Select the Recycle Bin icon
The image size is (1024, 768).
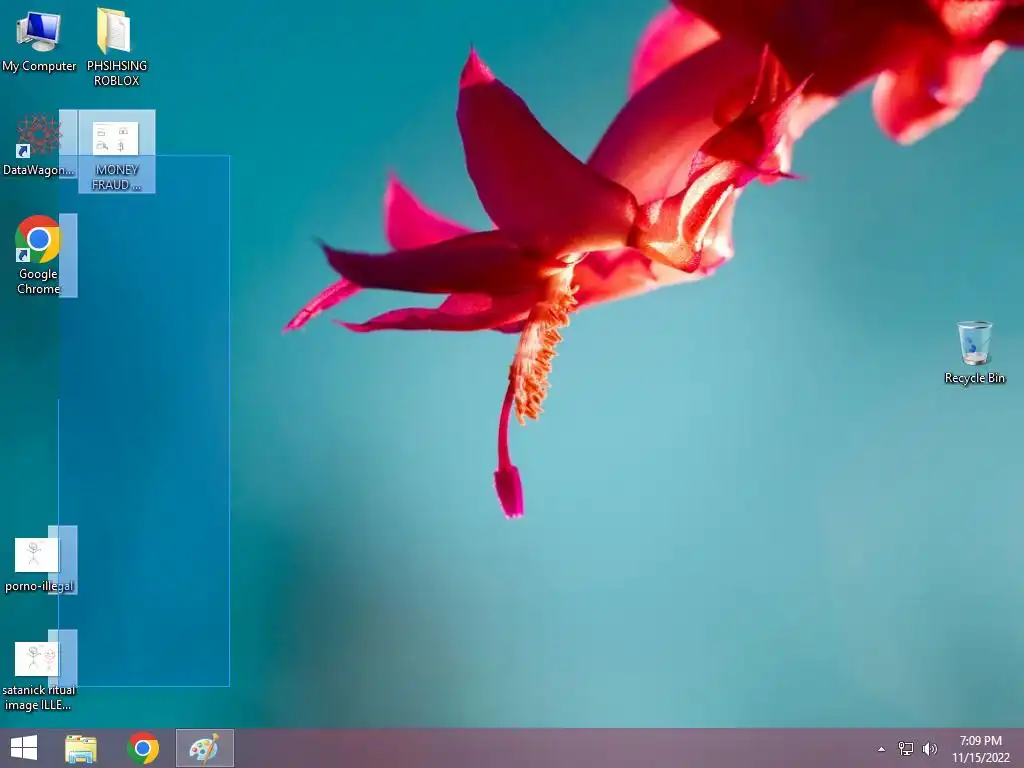[974, 352]
